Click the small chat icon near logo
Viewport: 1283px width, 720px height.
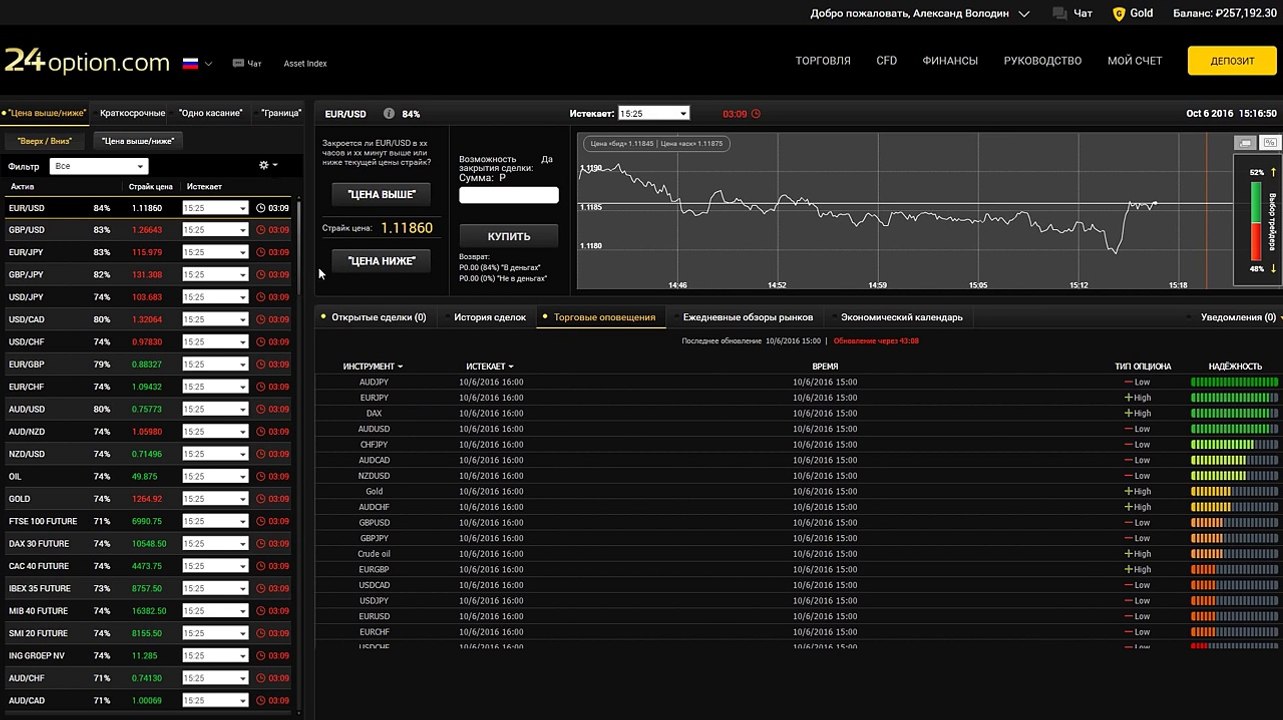(x=238, y=63)
